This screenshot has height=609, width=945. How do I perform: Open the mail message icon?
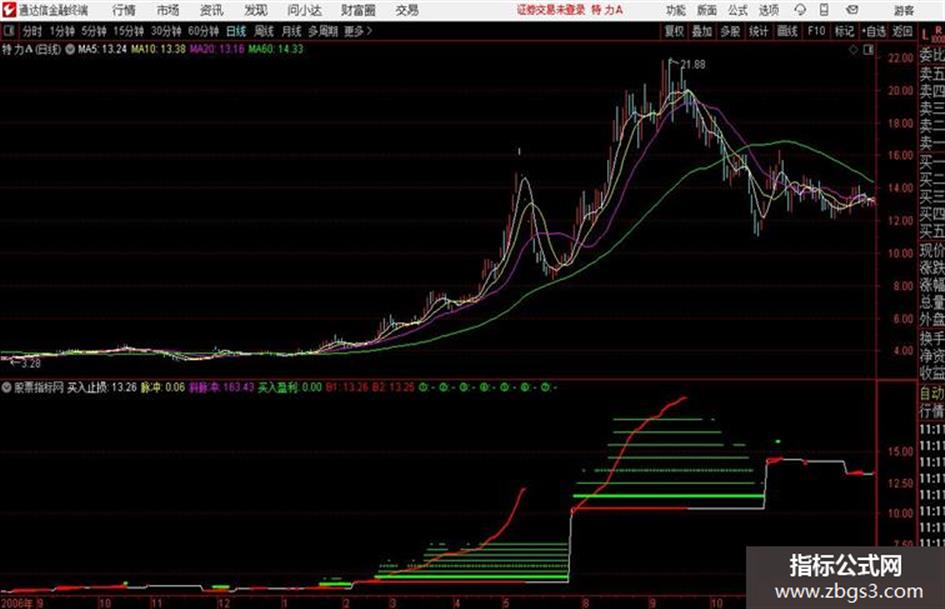(x=852, y=10)
